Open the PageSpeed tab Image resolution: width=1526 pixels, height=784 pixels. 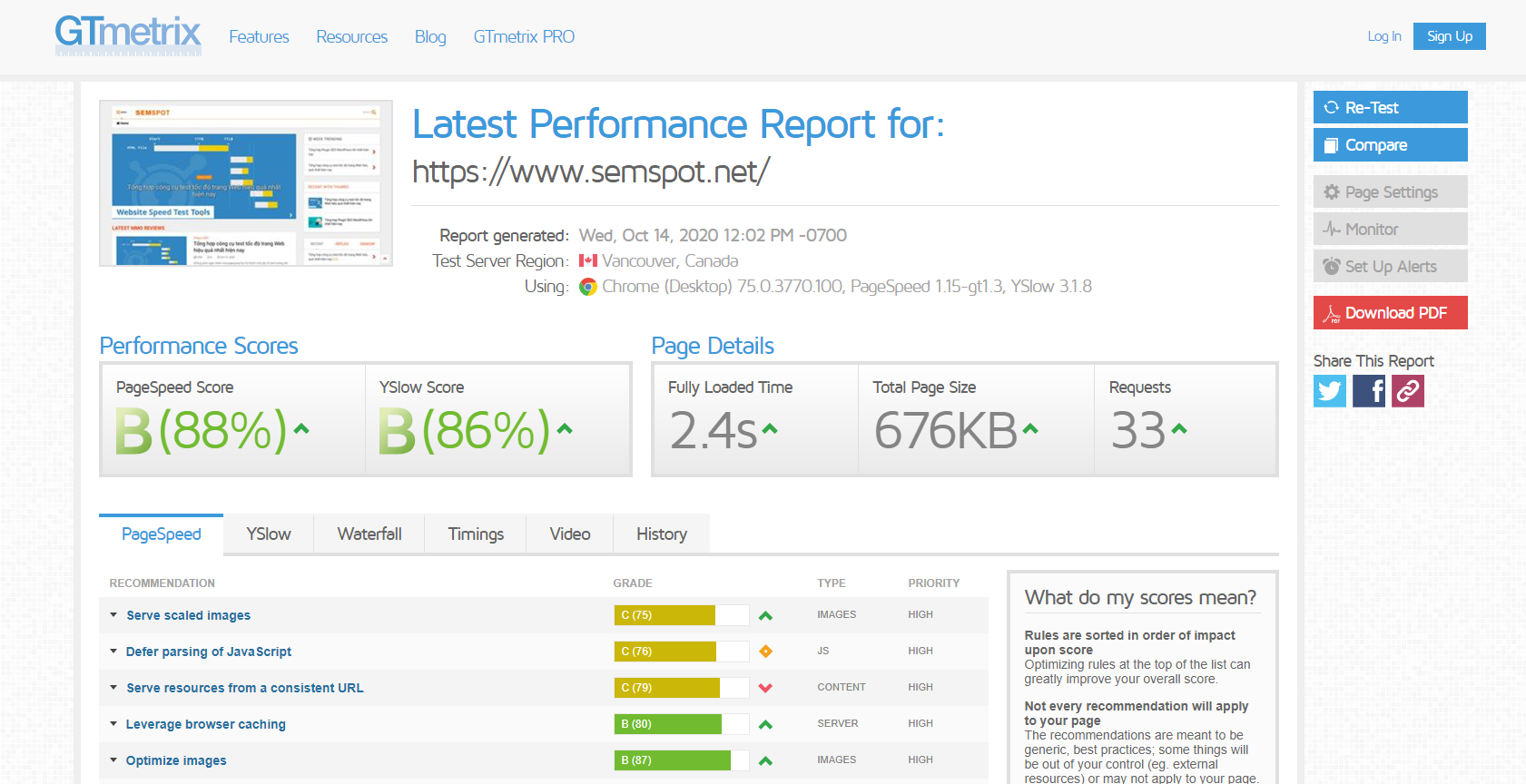point(162,534)
